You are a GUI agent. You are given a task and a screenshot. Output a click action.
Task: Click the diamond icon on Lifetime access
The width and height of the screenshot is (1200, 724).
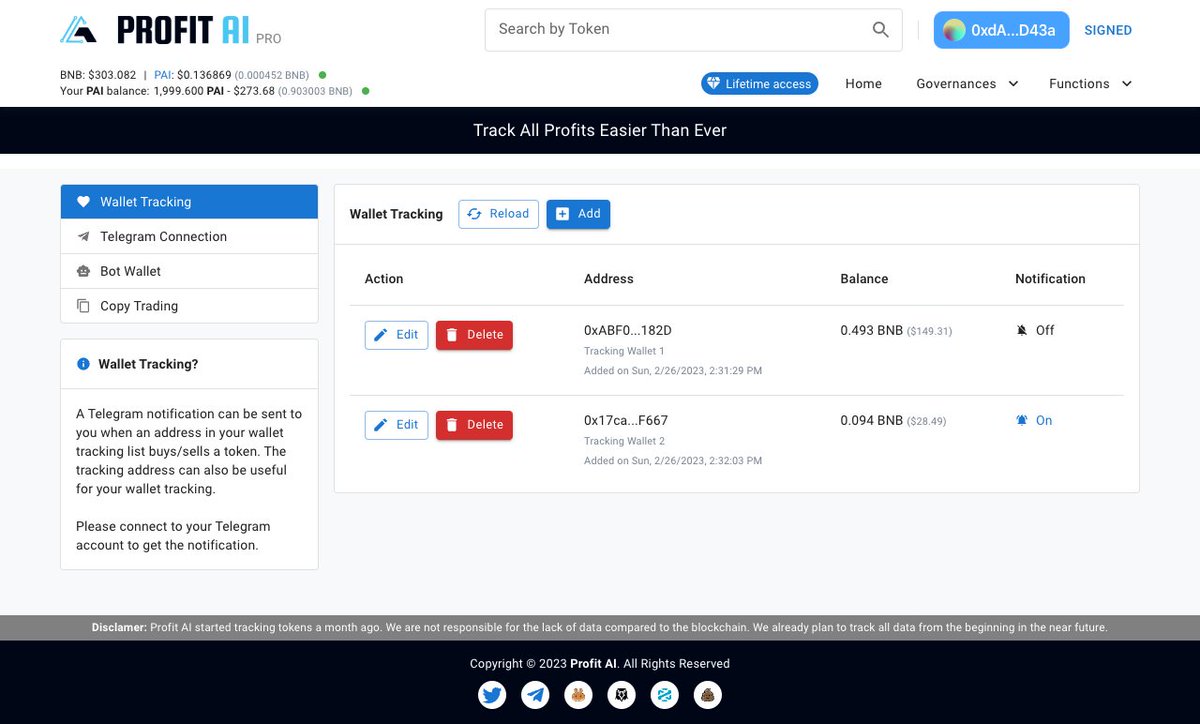713,84
